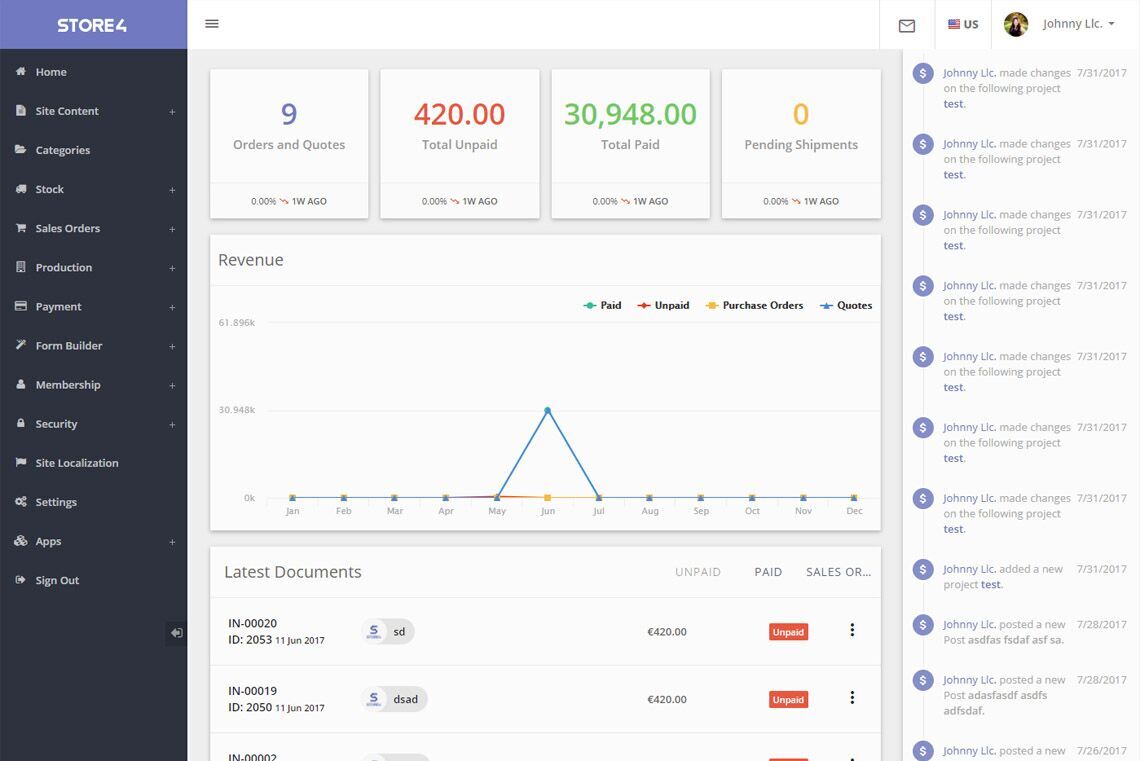Viewport: 1140px width, 761px height.
Task: Open Categories in the sidebar
Action: point(63,150)
